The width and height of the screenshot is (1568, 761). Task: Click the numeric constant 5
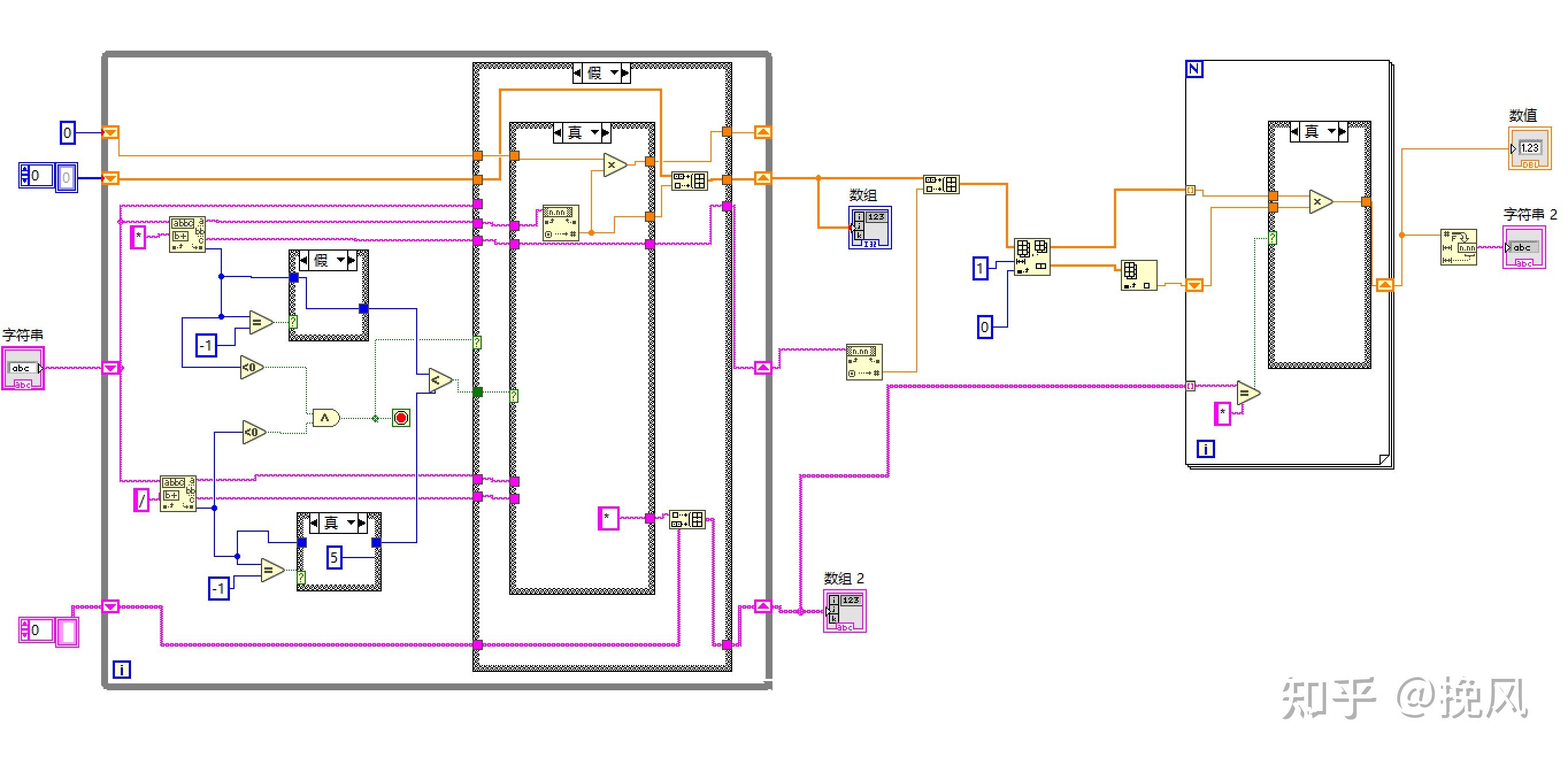(333, 557)
